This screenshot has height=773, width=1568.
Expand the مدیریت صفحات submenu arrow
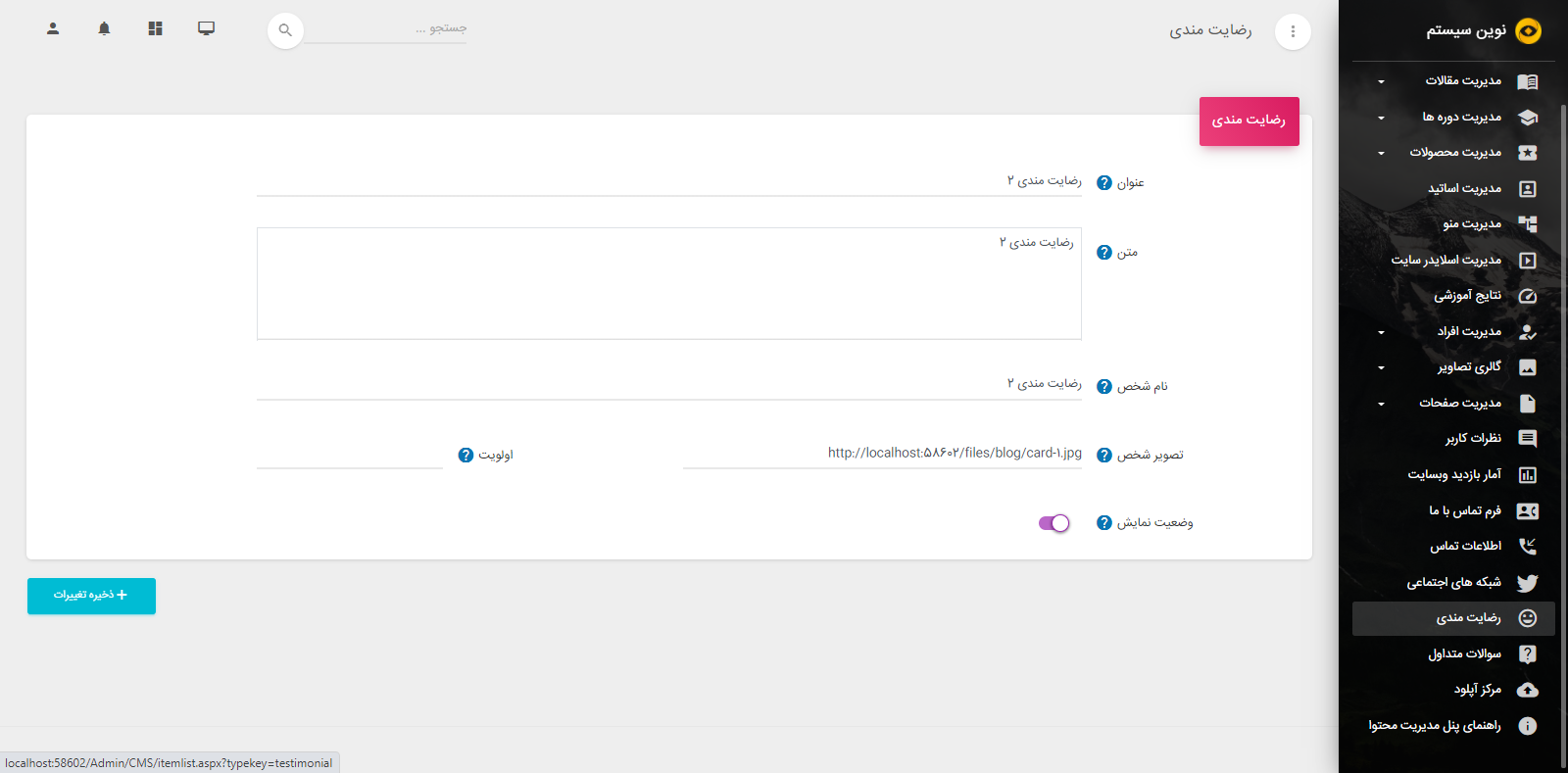tap(1381, 404)
